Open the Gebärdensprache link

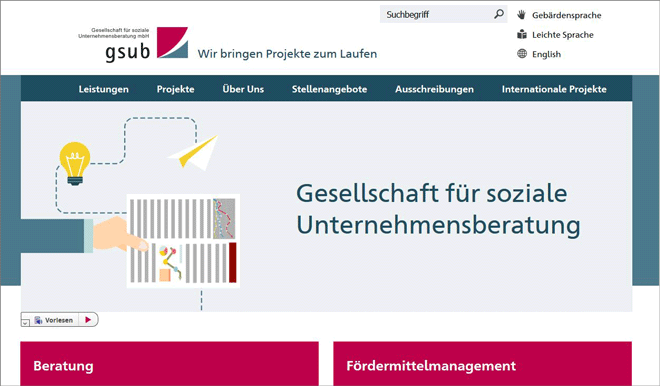click(567, 15)
